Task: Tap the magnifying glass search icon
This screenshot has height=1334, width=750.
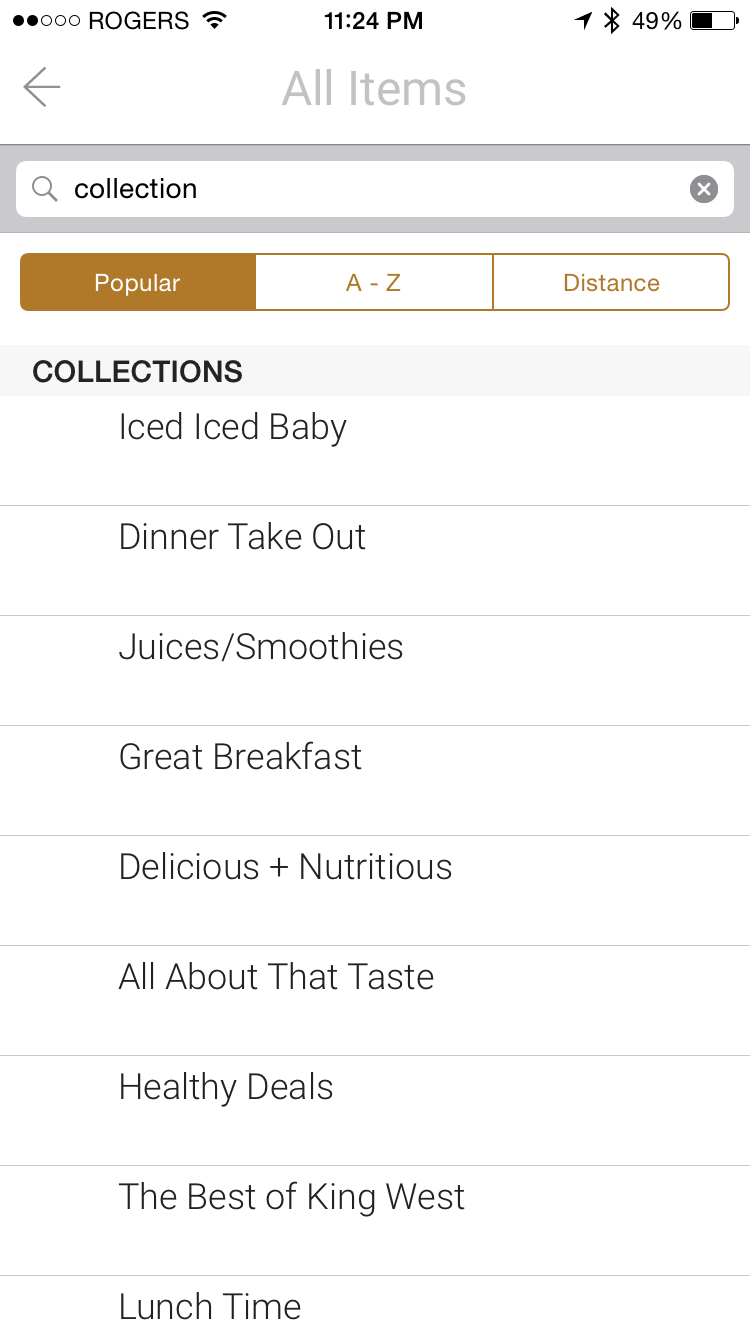Action: pos(44,189)
